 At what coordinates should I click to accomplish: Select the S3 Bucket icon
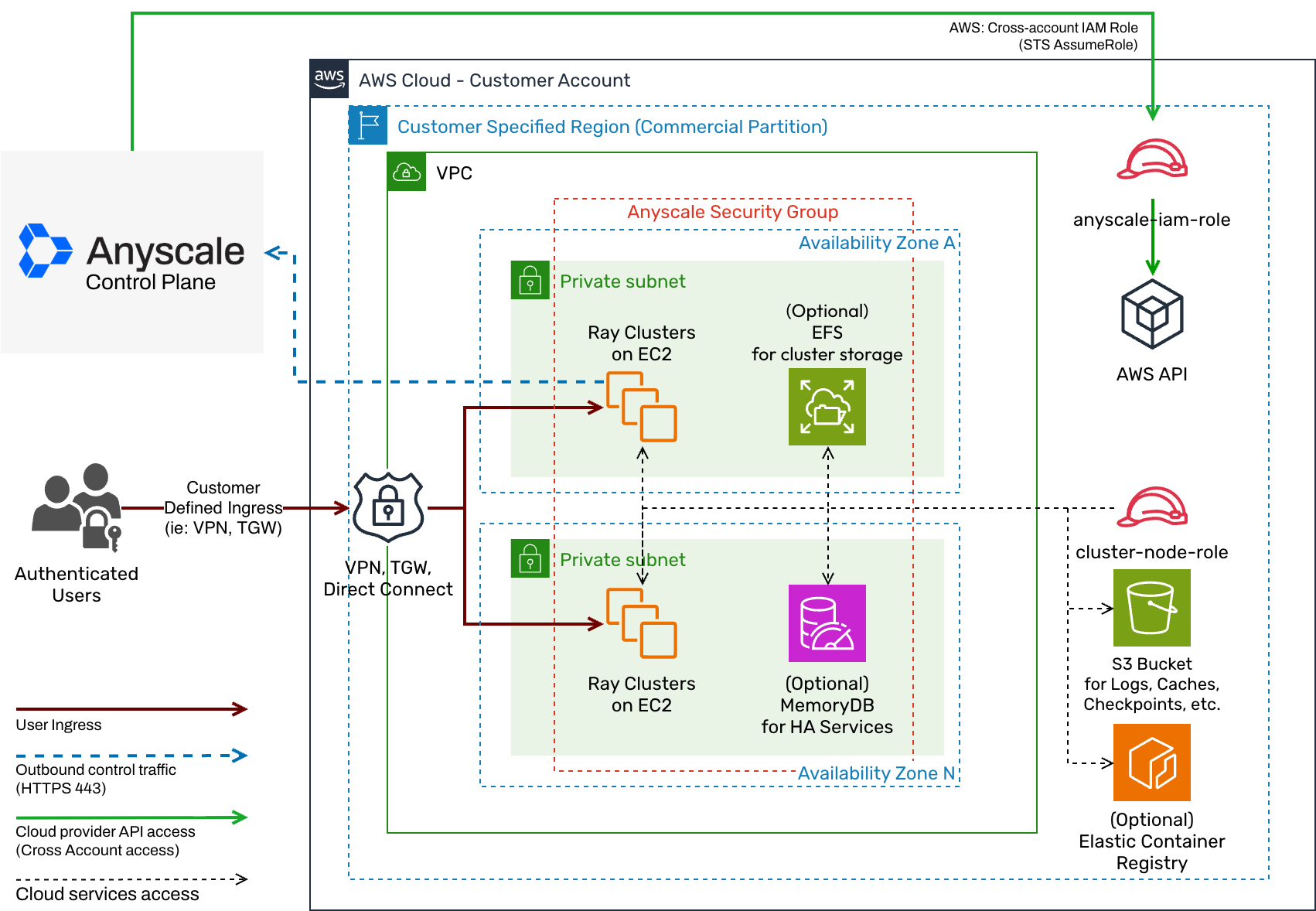(1151, 609)
